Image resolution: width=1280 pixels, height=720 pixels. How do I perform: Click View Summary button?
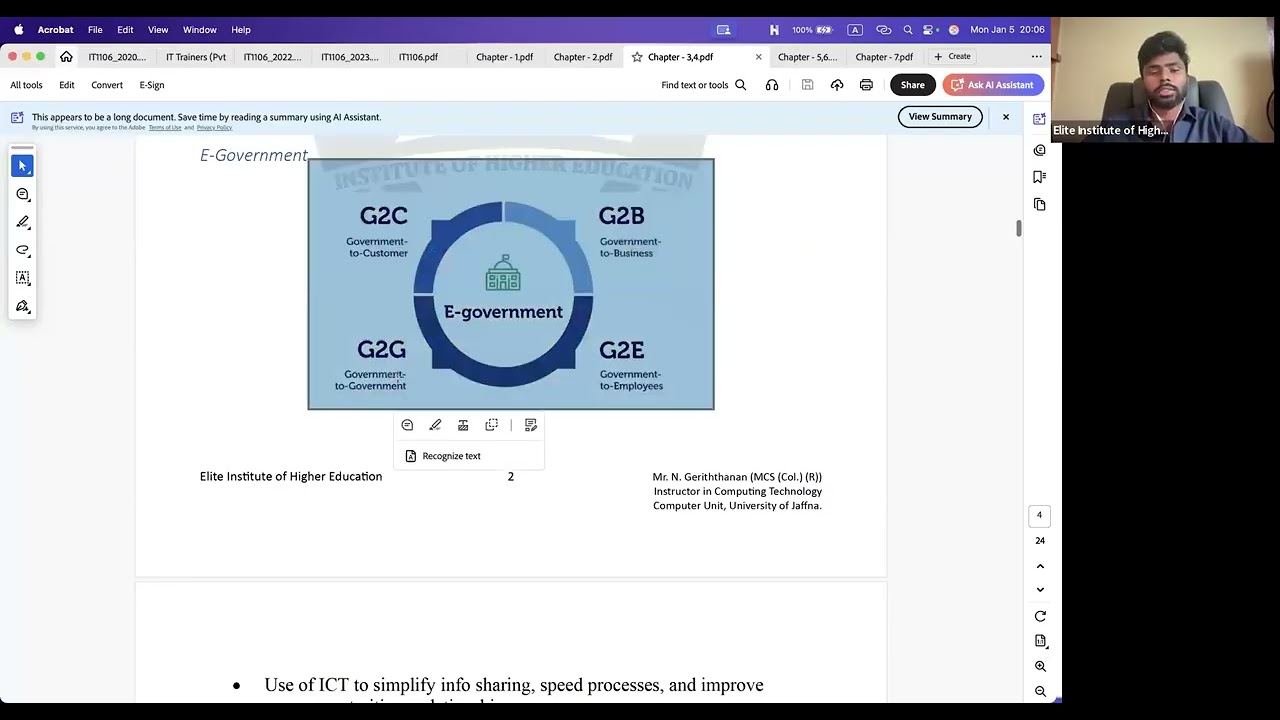940,117
